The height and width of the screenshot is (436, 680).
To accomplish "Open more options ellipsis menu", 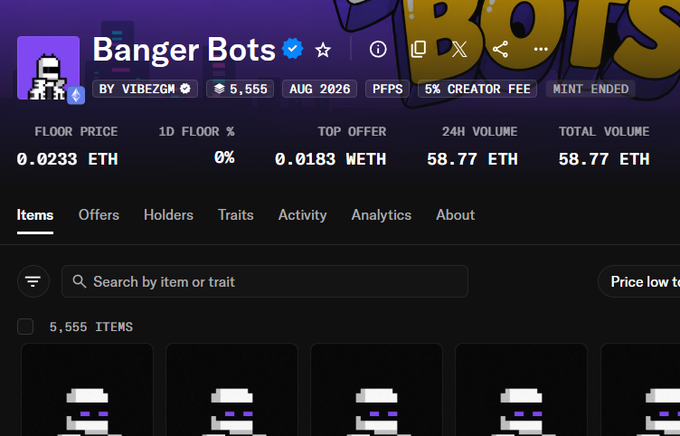I will [541, 49].
